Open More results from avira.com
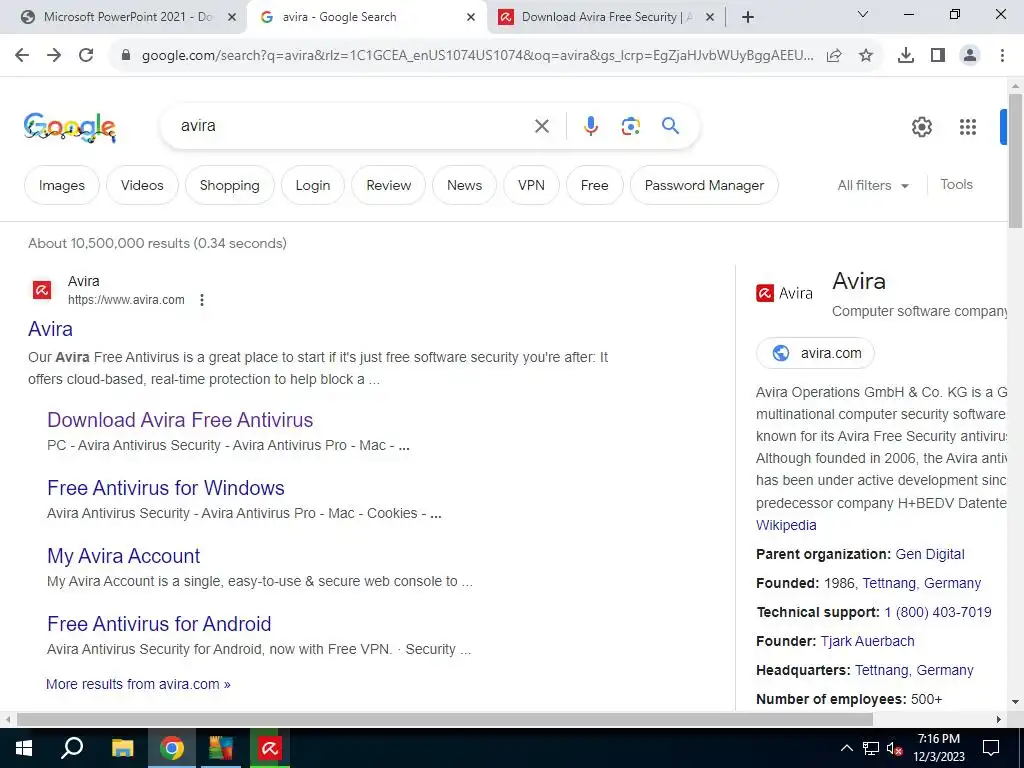Image resolution: width=1024 pixels, height=768 pixels. click(138, 684)
